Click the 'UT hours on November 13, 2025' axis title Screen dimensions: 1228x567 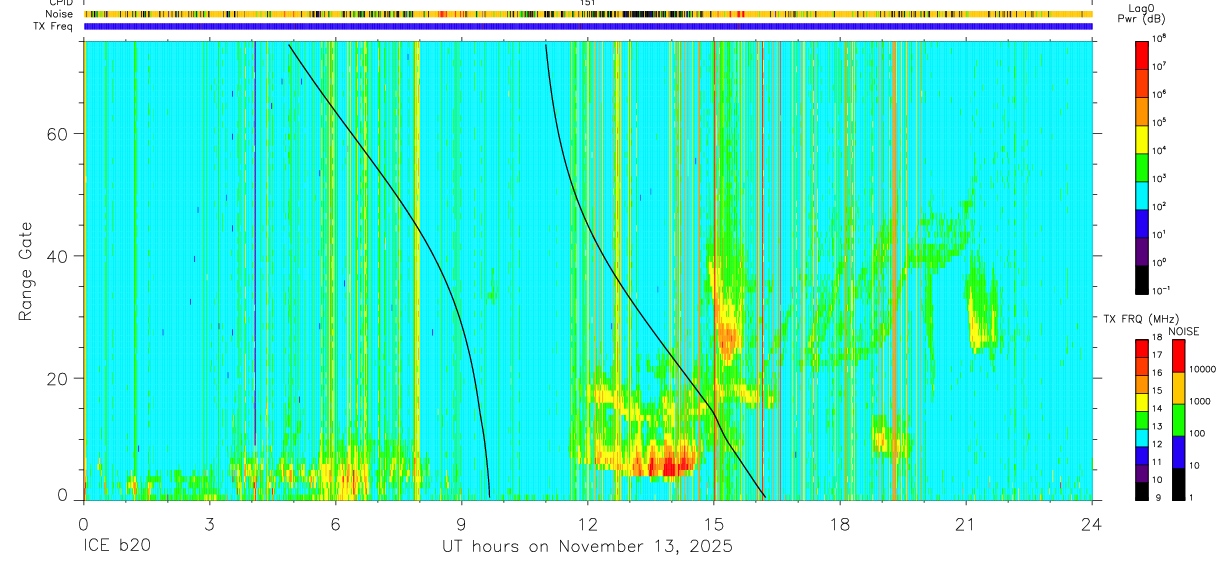pos(588,547)
